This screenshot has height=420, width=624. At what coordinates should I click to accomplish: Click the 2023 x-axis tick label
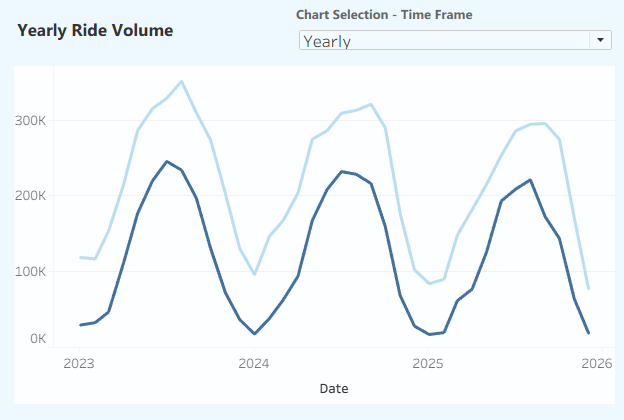tap(79, 363)
